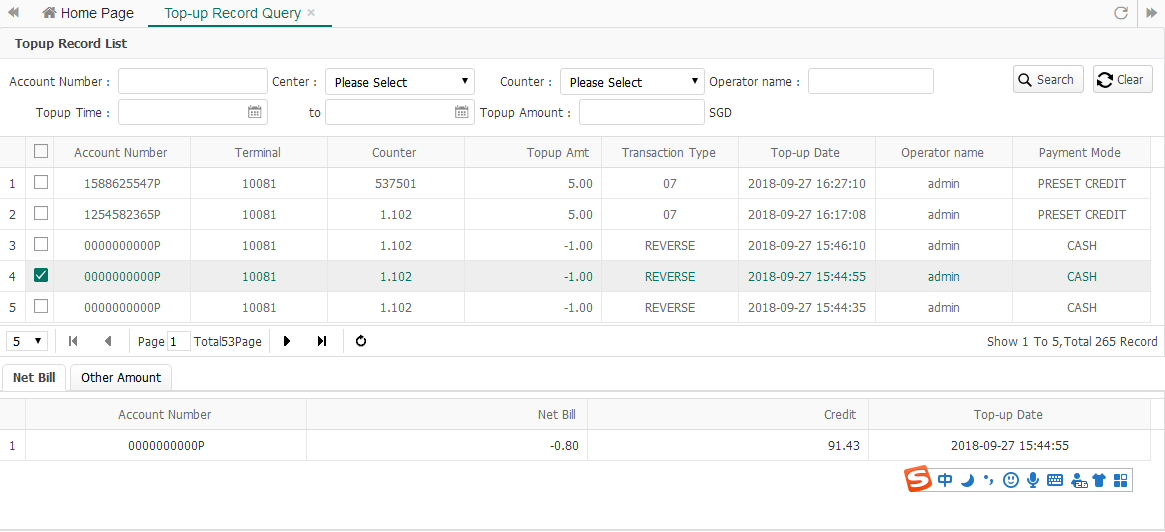The image size is (1165, 532).
Task: Sort by the Counter column header
Action: click(x=395, y=152)
